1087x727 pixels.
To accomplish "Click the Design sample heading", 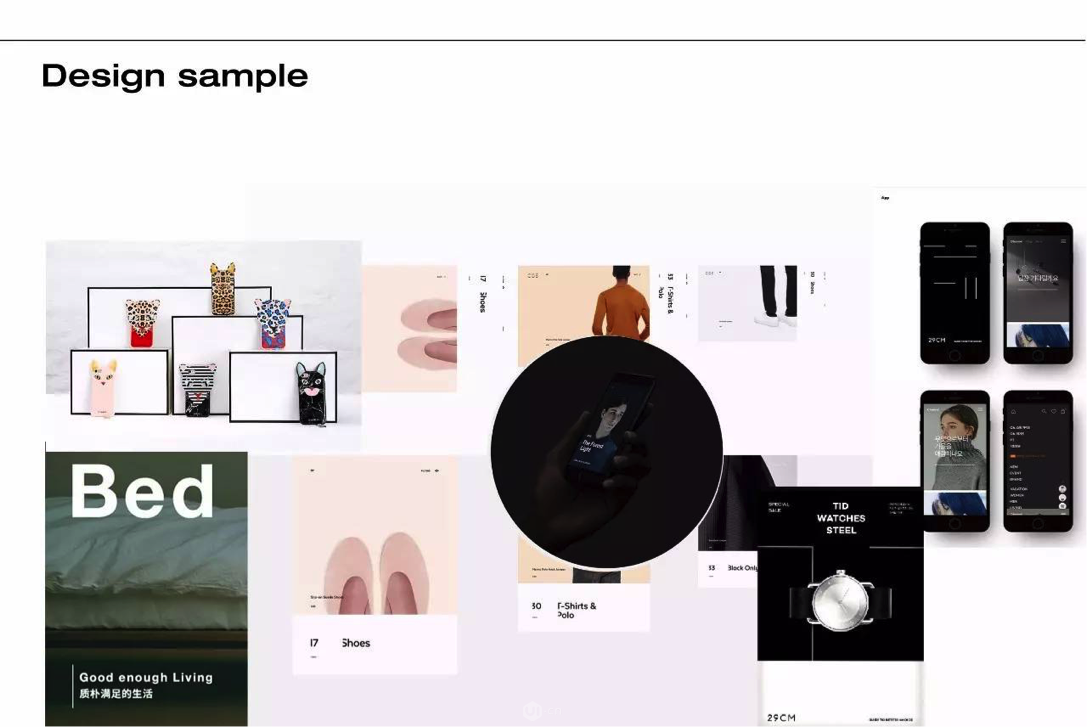I will pos(175,76).
